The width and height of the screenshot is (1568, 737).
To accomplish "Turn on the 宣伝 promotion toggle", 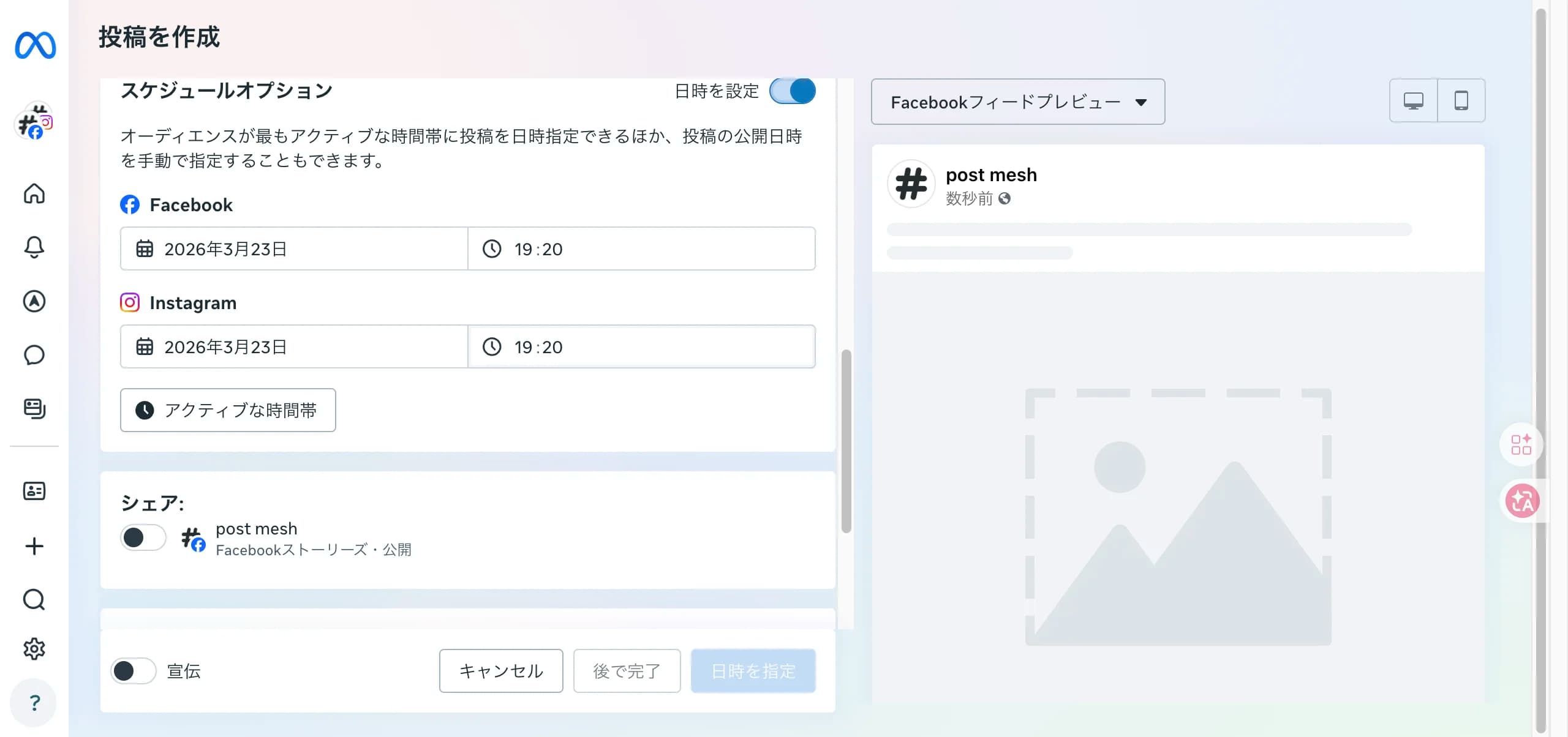I will [x=132, y=671].
